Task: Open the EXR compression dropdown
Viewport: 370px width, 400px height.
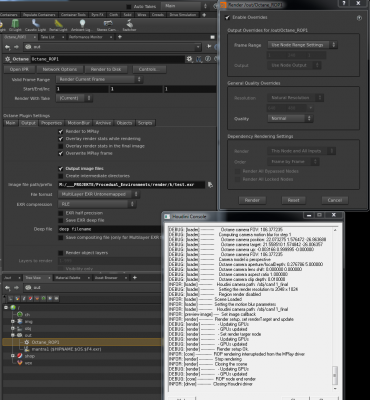Action: (x=97, y=204)
